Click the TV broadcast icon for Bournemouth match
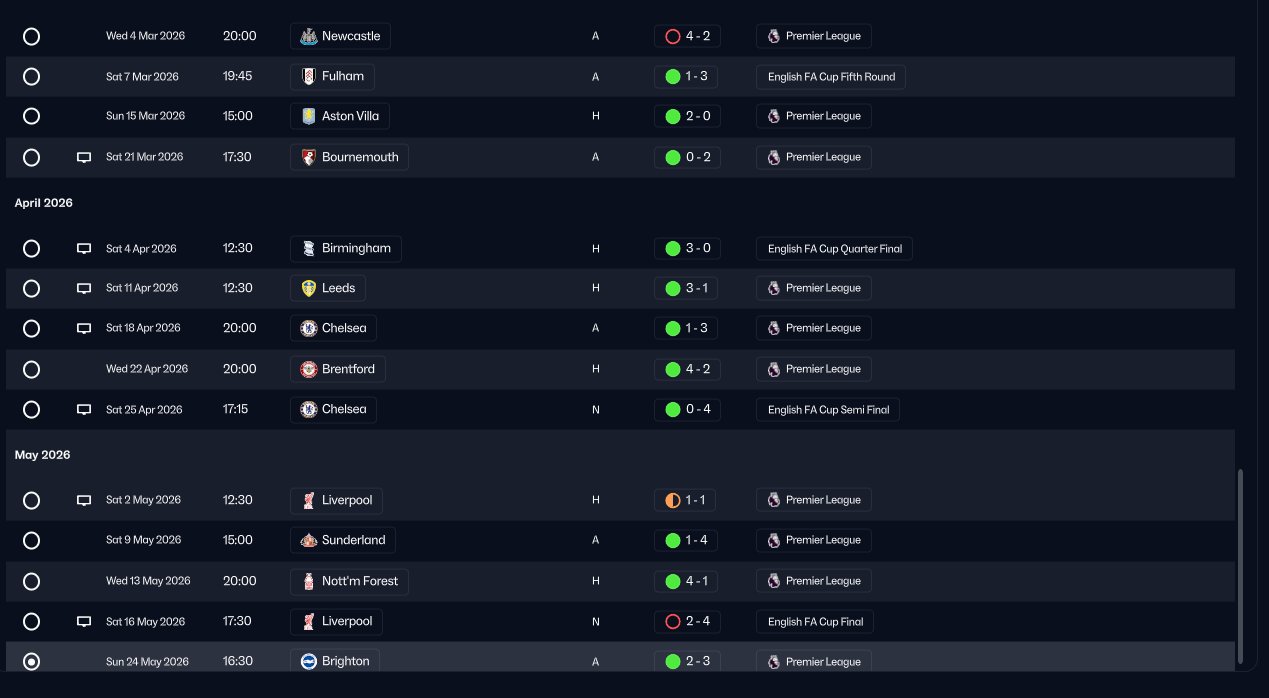Screen dimensions: 1269x698 [x=84, y=157]
